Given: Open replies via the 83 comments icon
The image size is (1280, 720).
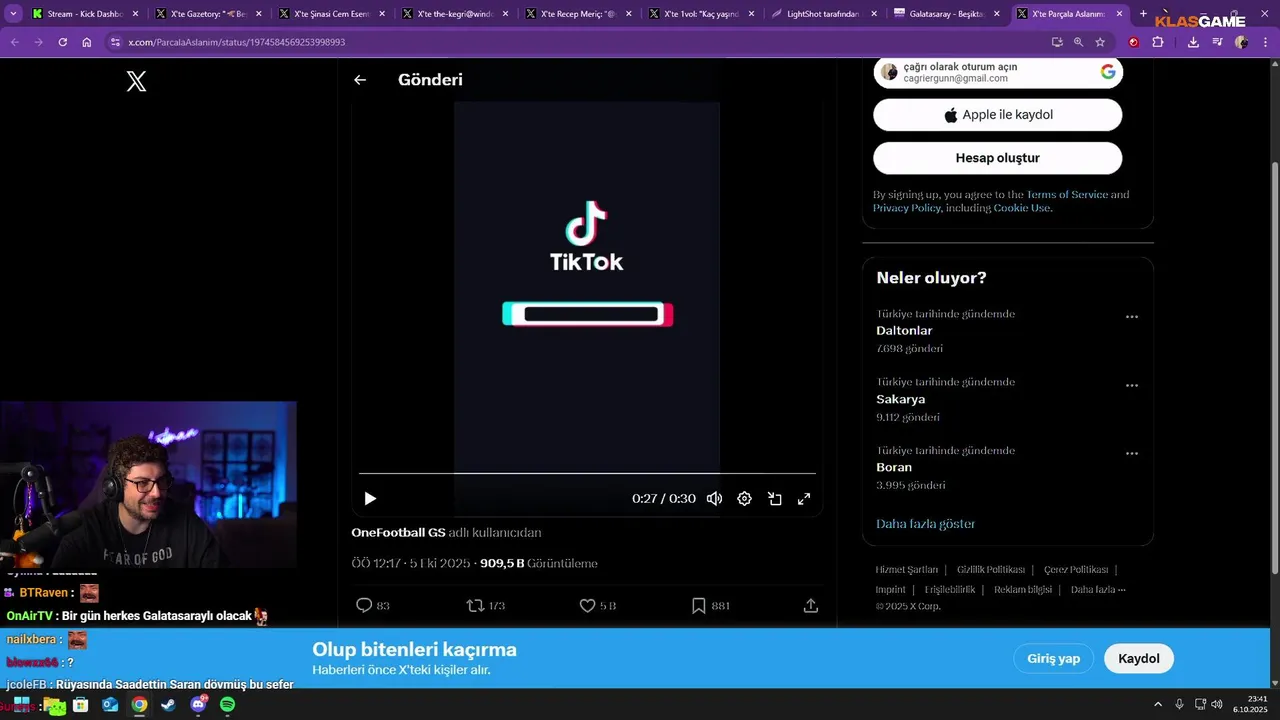Looking at the screenshot, I should (373, 605).
